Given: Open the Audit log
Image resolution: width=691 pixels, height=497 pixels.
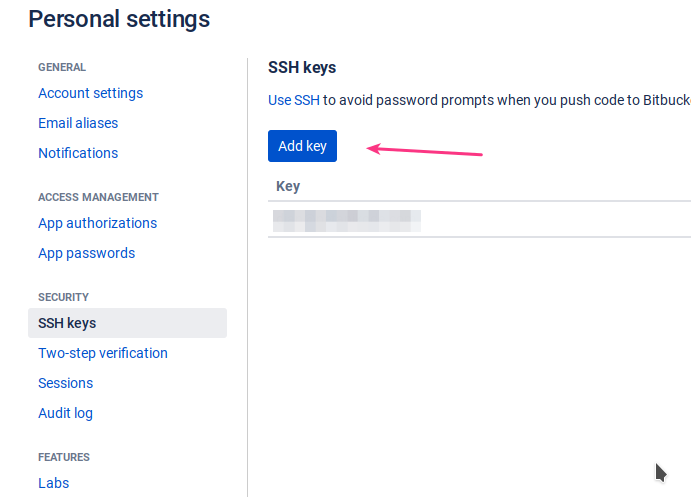Looking at the screenshot, I should (65, 413).
